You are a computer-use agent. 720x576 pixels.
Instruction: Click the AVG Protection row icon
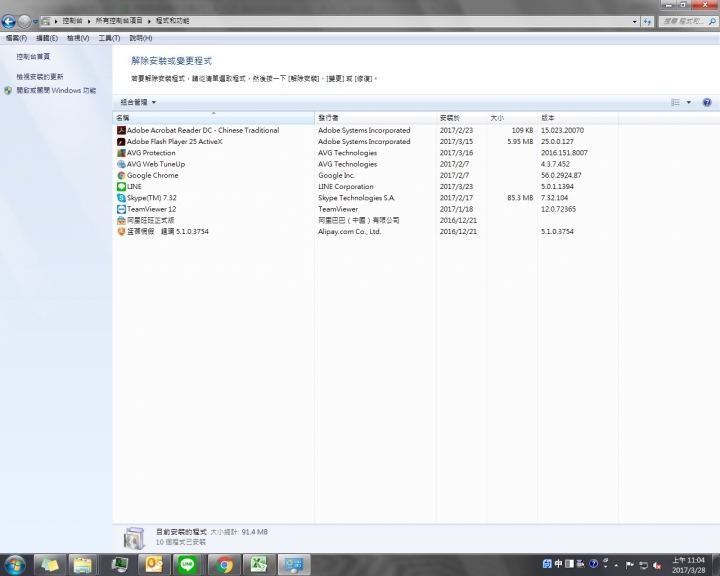(x=121, y=153)
